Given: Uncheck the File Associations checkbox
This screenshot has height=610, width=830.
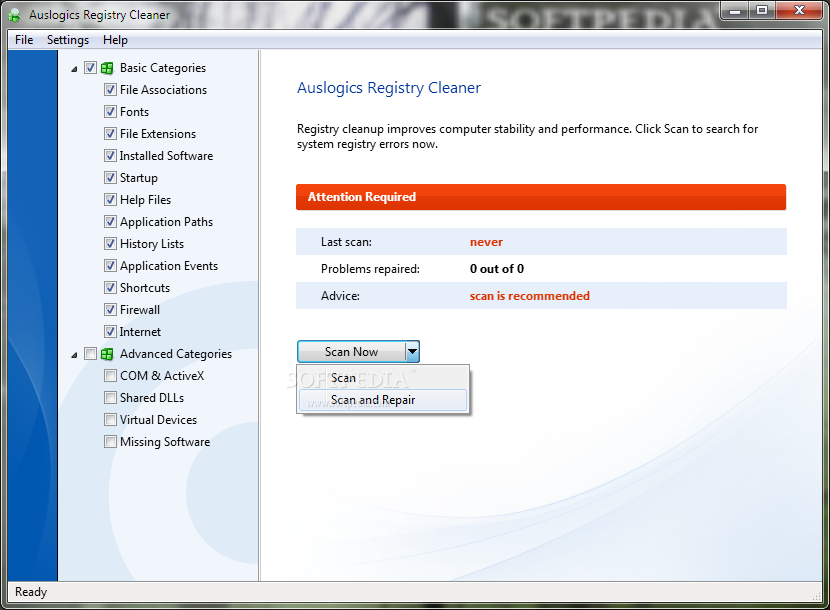Looking at the screenshot, I should point(110,89).
